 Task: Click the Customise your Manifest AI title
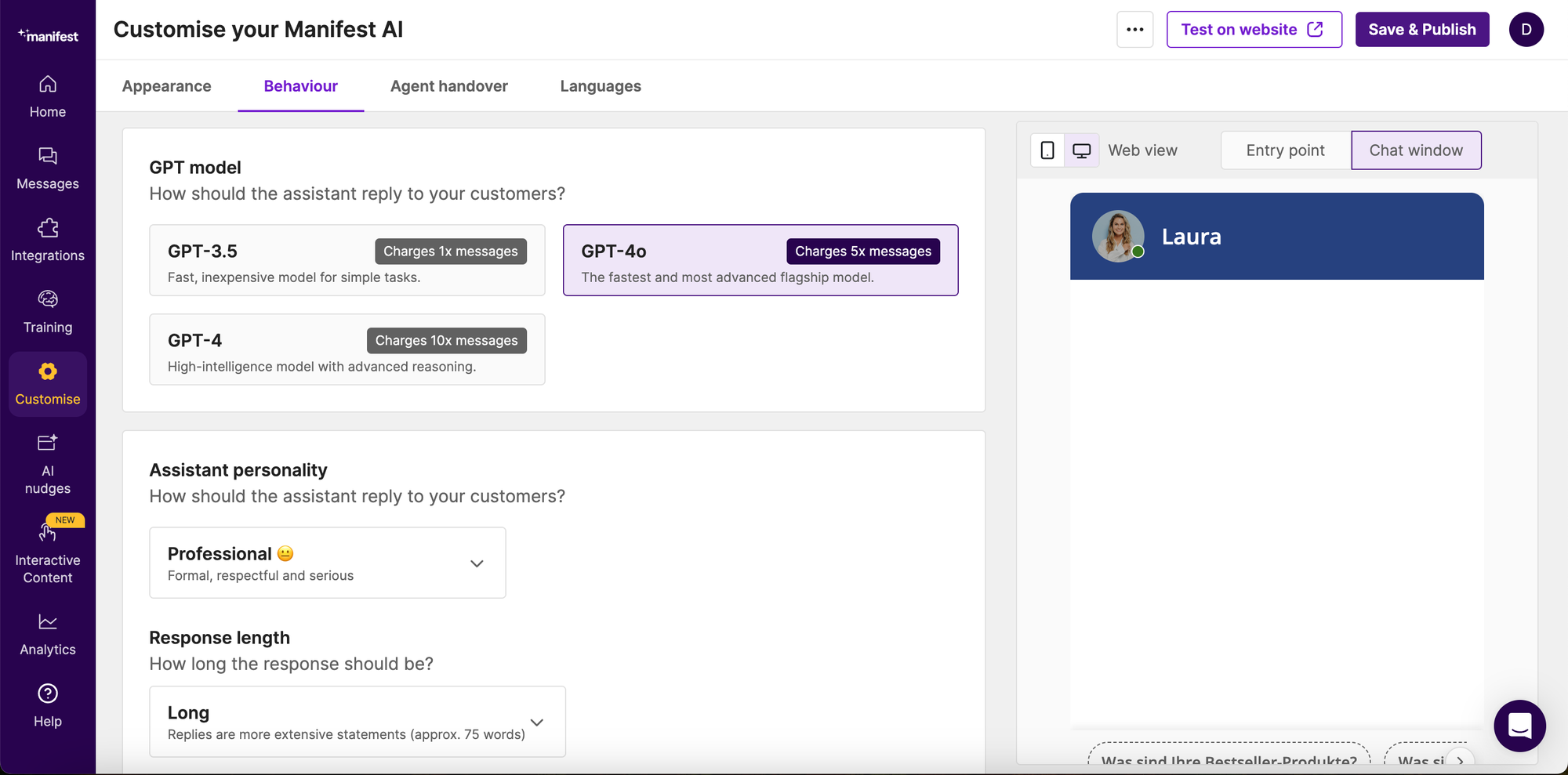tap(258, 30)
